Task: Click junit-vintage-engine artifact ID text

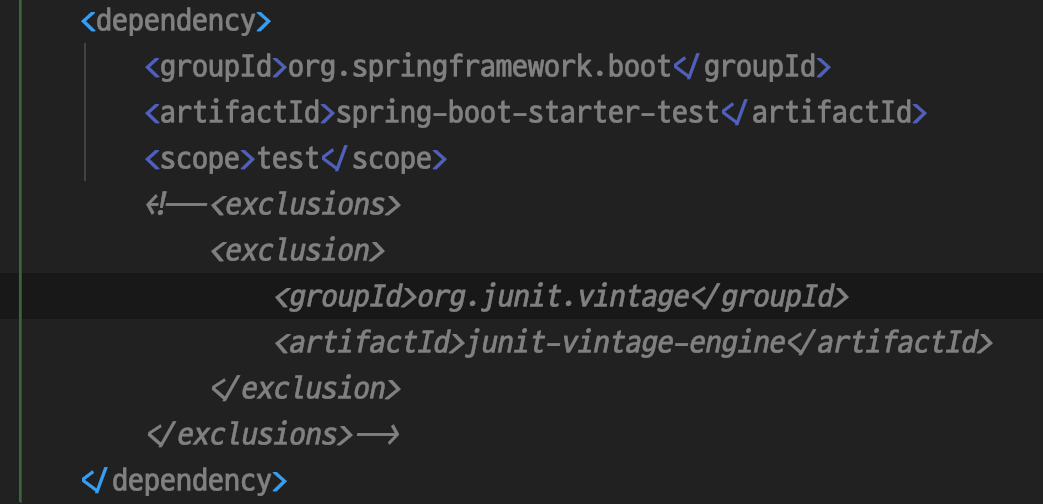Action: tap(626, 342)
